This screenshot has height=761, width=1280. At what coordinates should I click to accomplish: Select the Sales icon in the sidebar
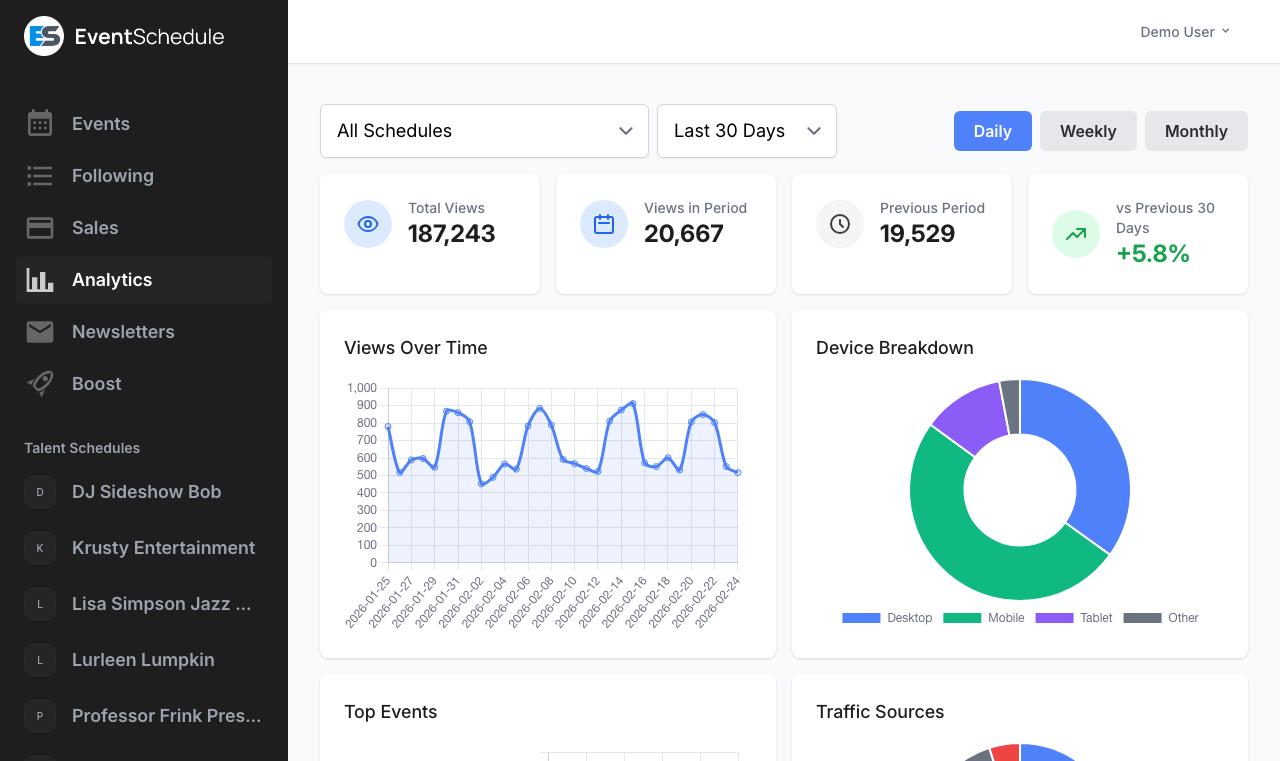[39, 227]
